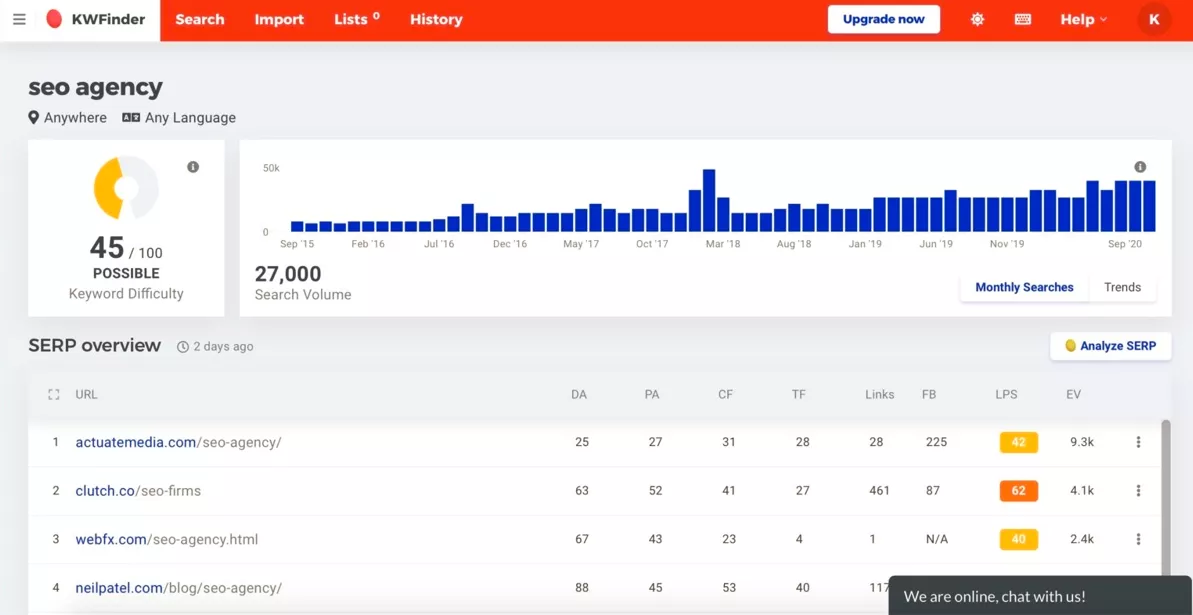Click the URL column header
Screen dimensions: 1193x615
86,394
